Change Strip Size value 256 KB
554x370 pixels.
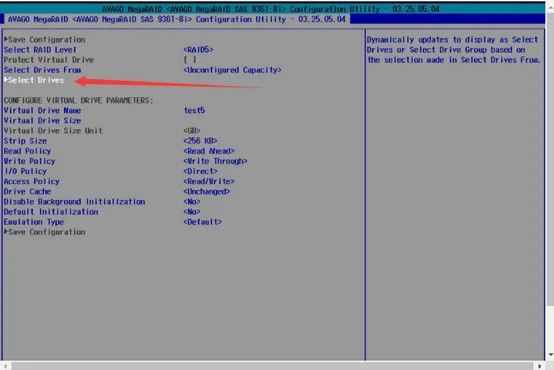point(200,141)
